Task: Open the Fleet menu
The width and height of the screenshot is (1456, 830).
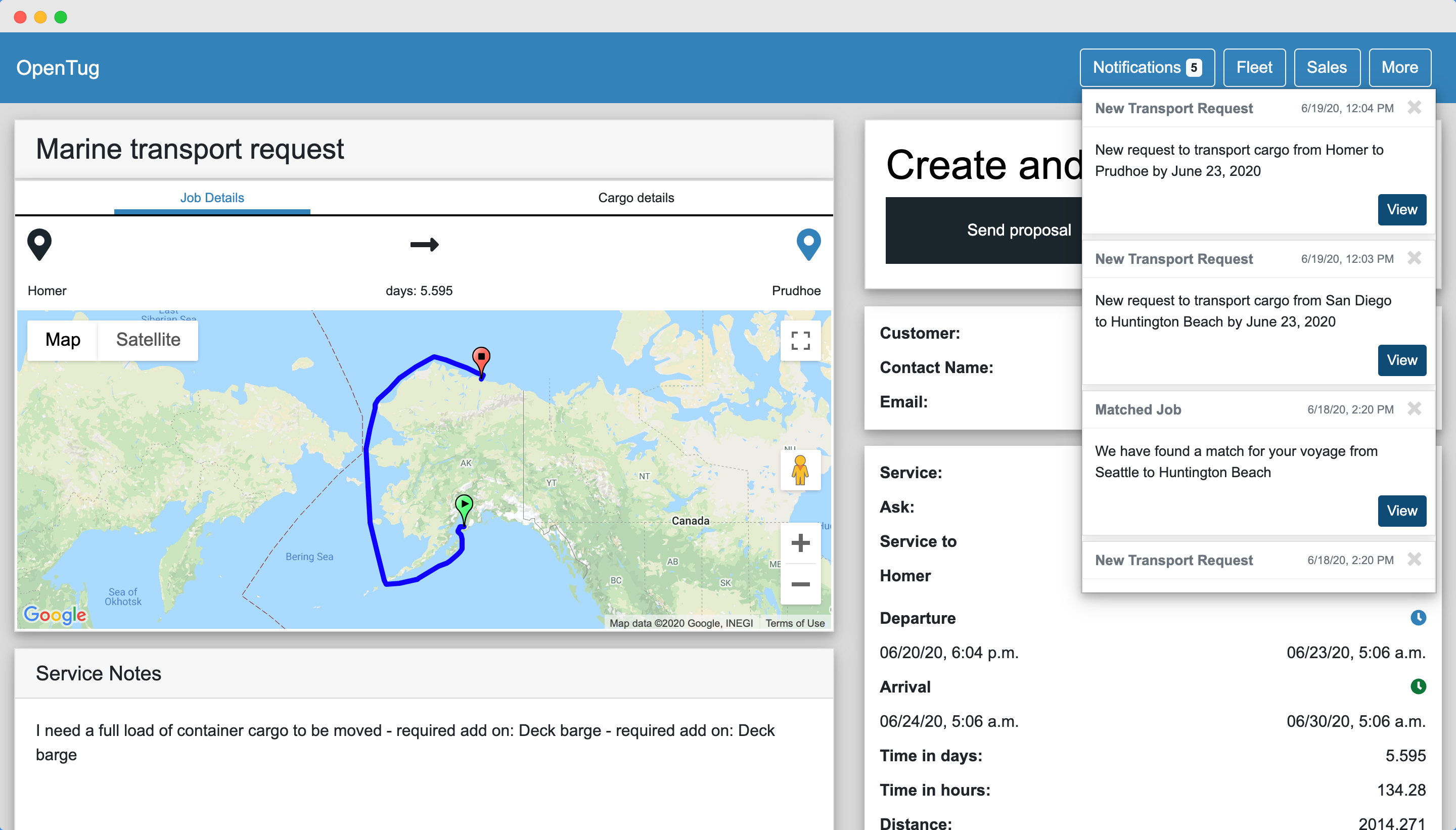Action: [x=1254, y=67]
